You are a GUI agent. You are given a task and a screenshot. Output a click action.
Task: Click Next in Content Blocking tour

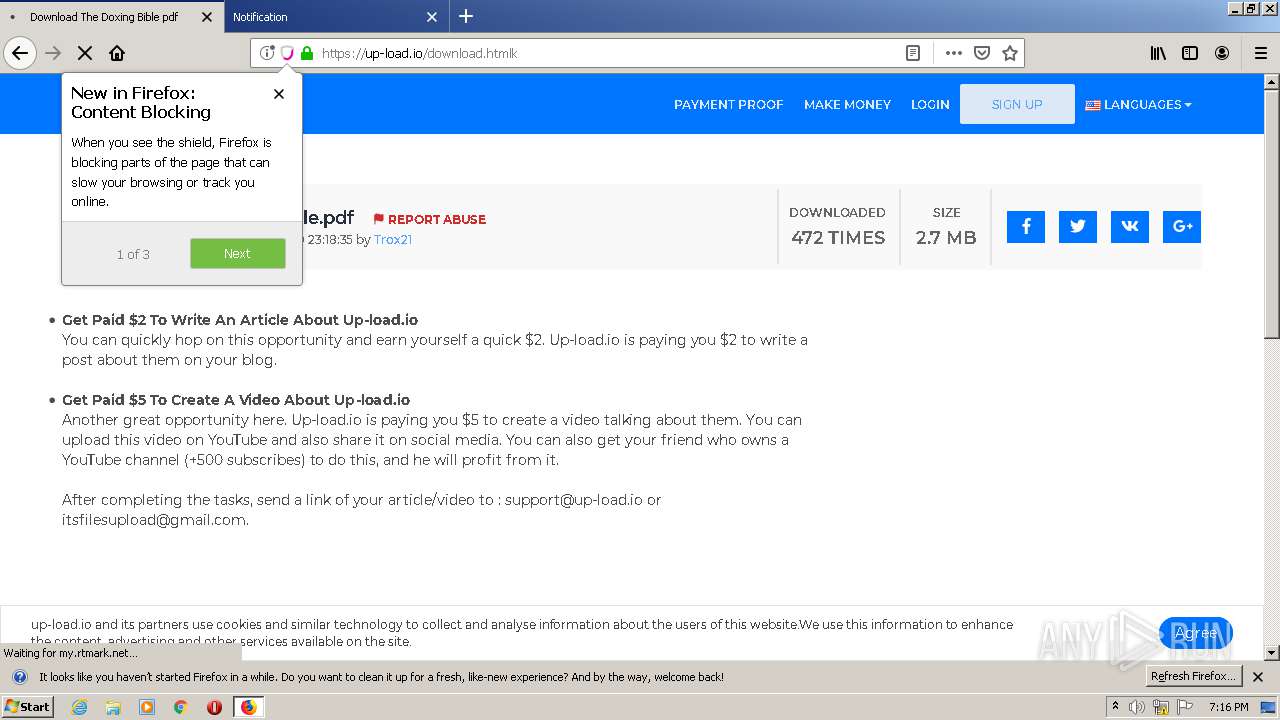click(x=238, y=254)
